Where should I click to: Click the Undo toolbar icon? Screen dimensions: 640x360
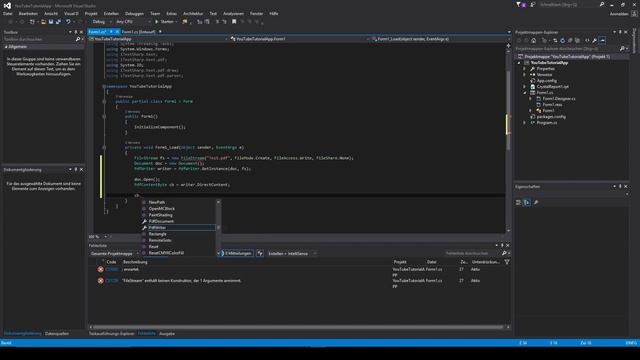68,22
